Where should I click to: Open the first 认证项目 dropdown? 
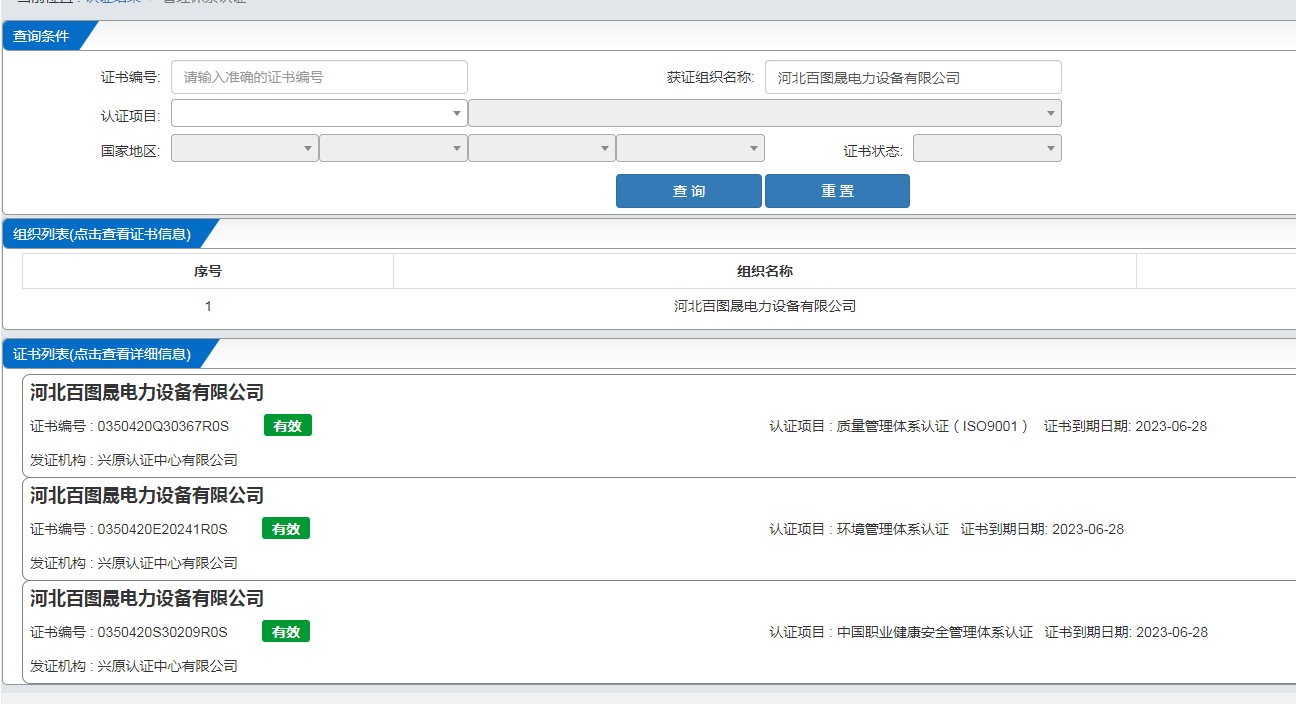319,113
